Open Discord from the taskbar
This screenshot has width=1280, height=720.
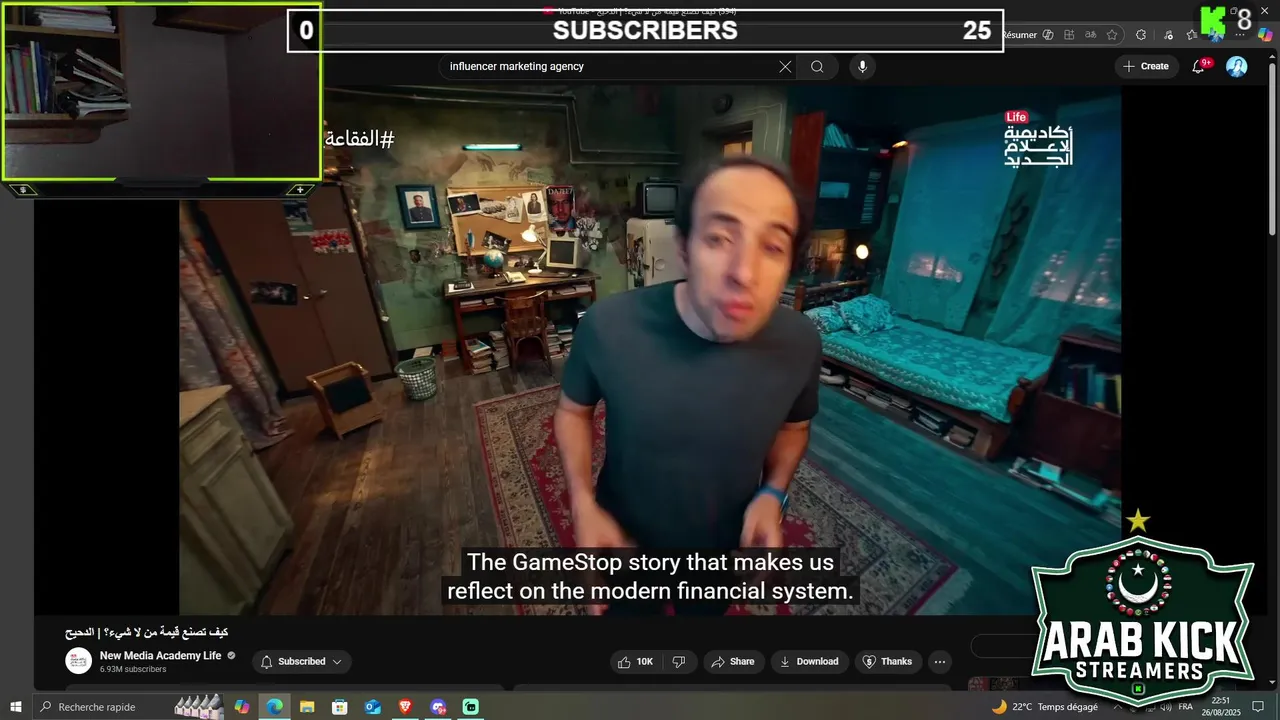(x=438, y=707)
